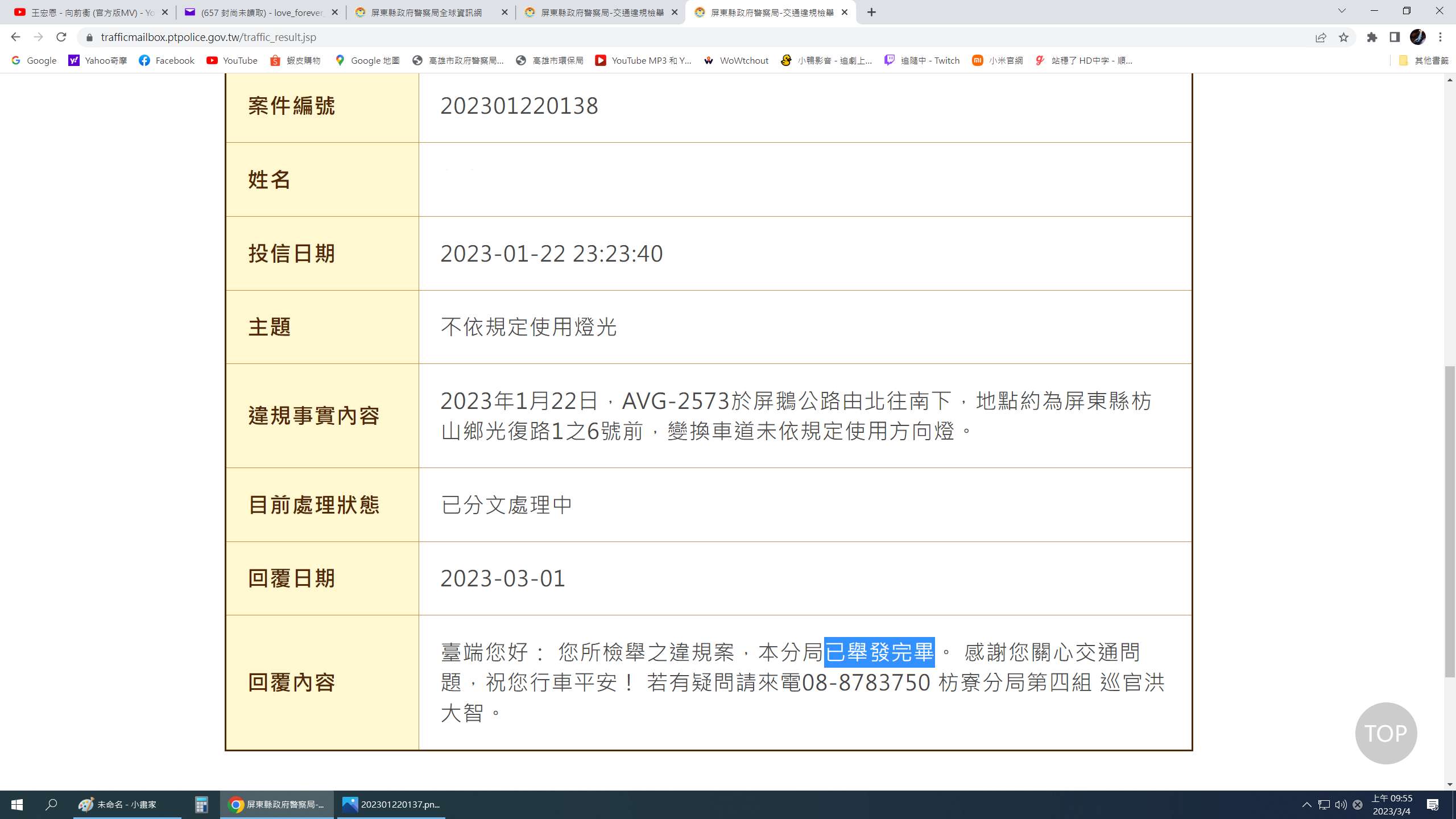The image size is (1456, 819).
Task: Click the status 已分文處理中
Action: pyautogui.click(x=506, y=505)
